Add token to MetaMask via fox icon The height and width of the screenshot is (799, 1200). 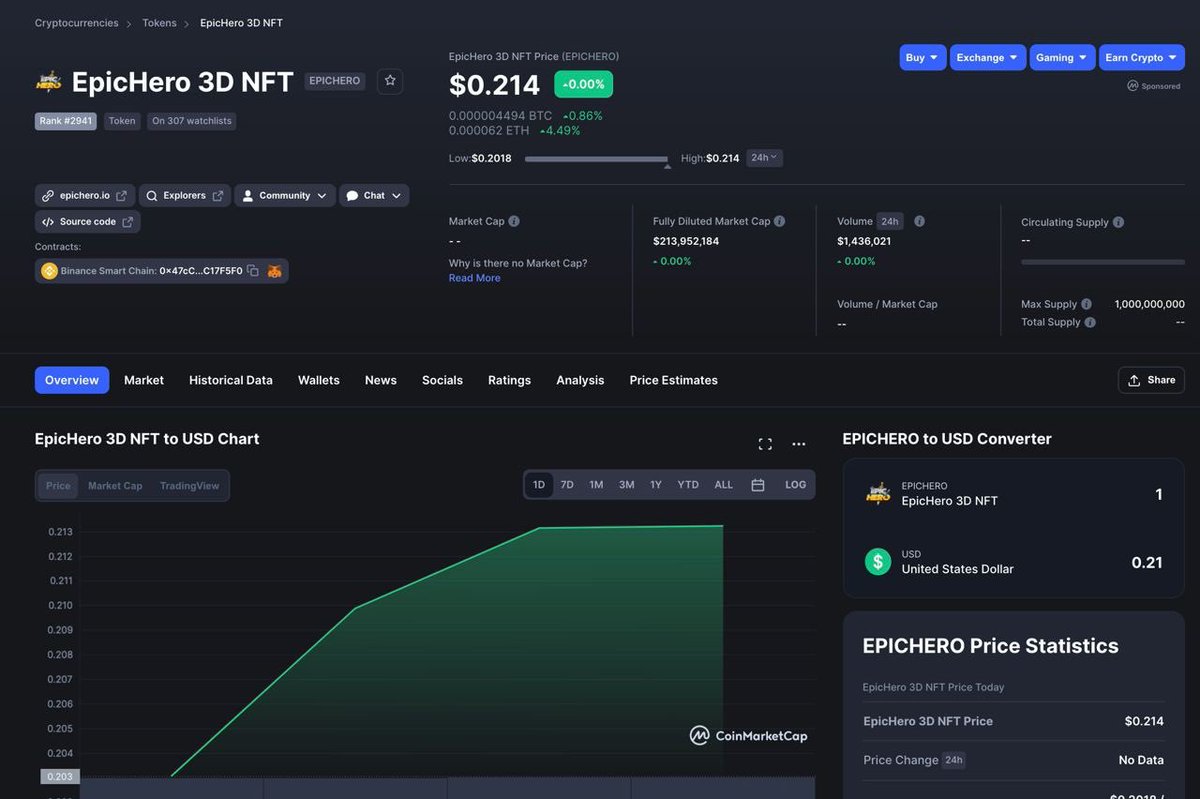click(x=274, y=271)
